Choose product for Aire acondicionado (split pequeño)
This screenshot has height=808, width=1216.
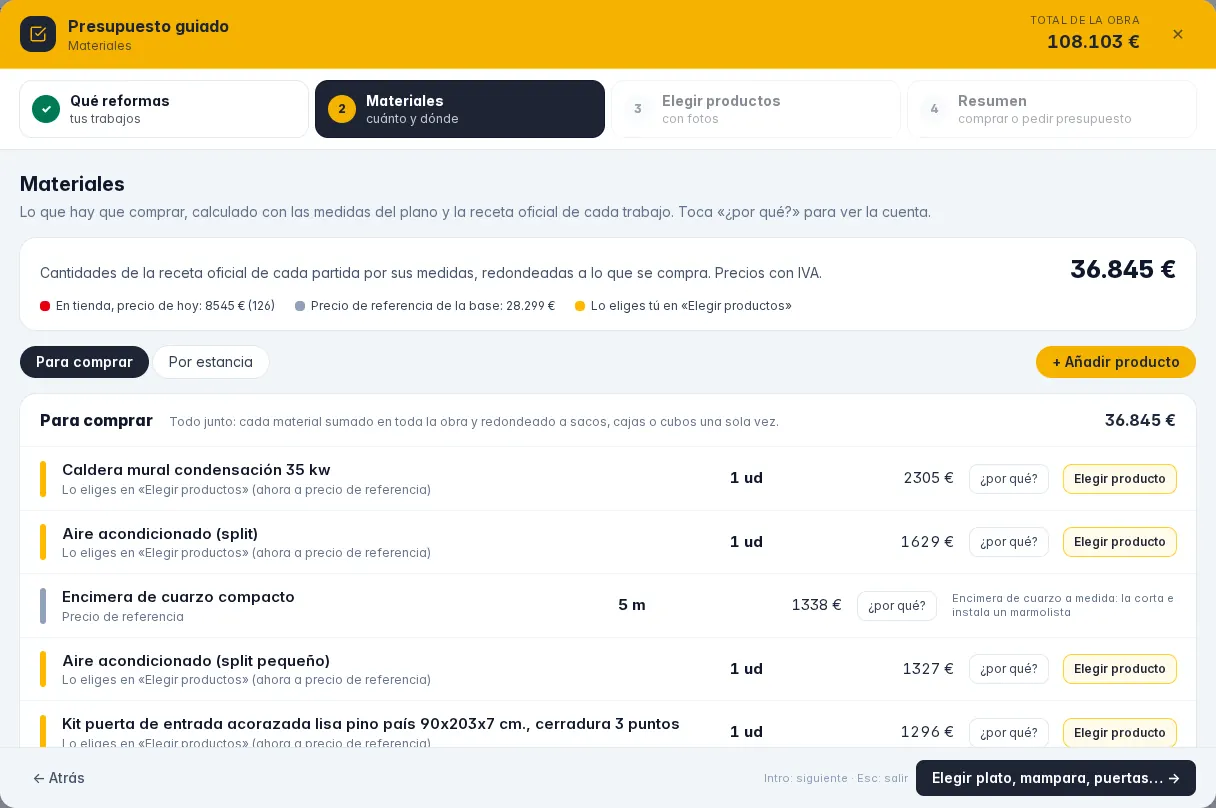[1120, 669]
